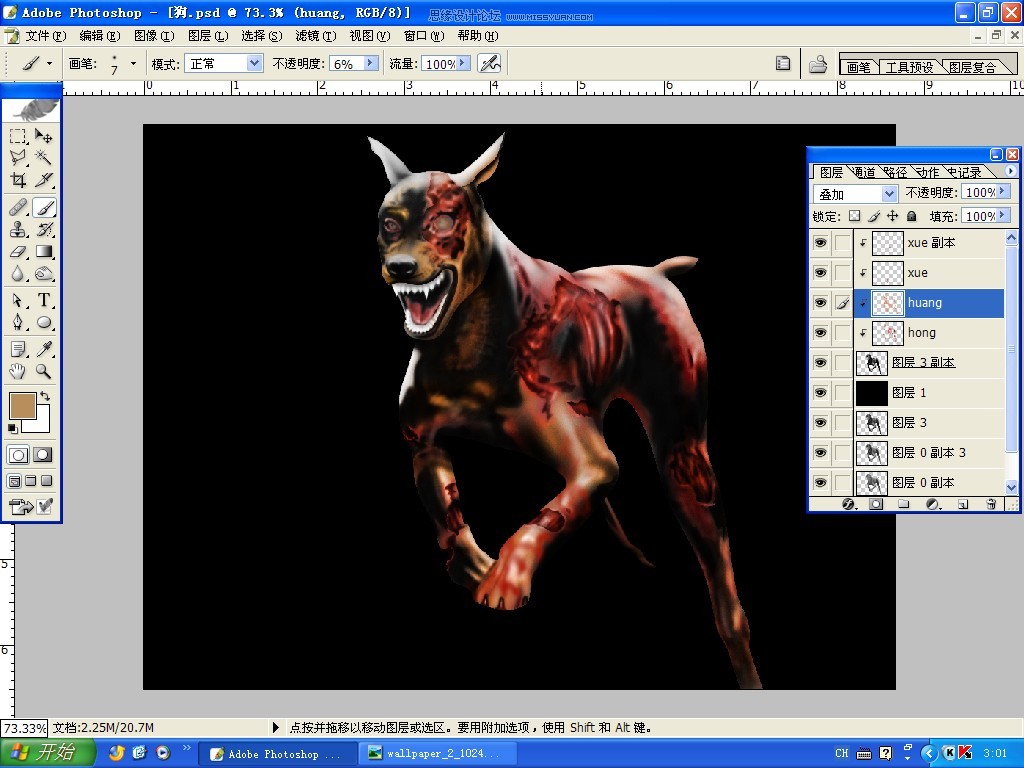Screen dimensions: 1024x768
Task: Select the Hand tool
Action: pos(18,372)
